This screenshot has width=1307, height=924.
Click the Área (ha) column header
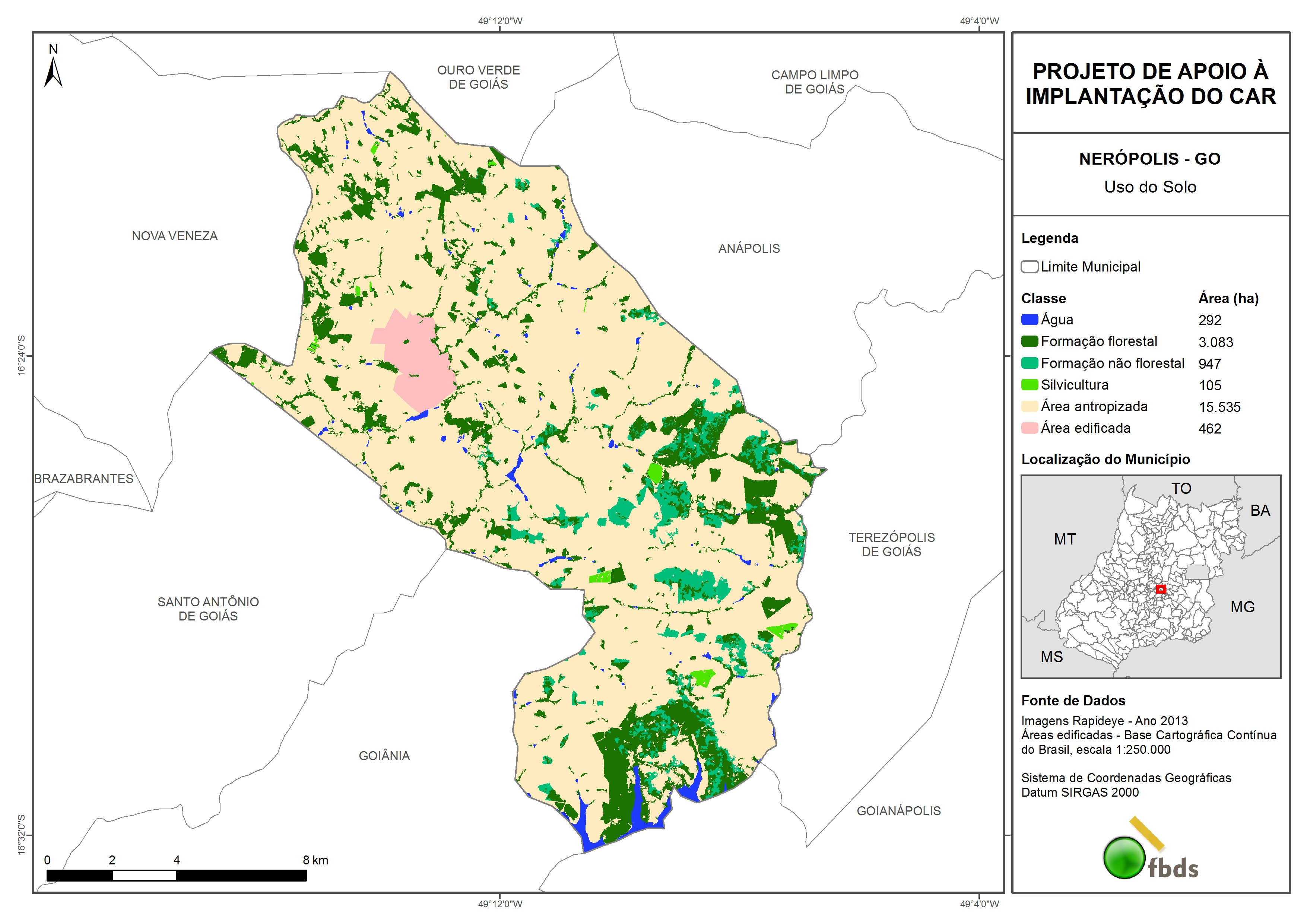1228,298
